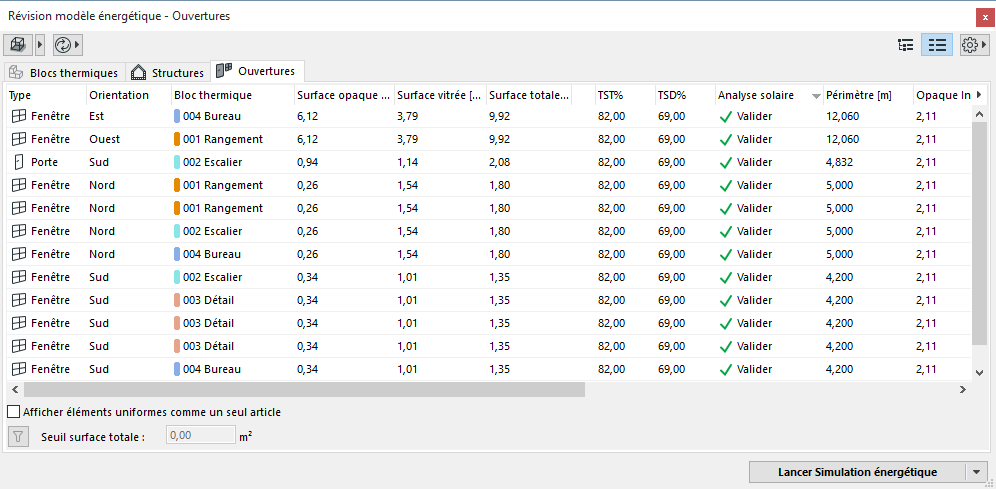Screen dimensions: 996x489
Task: Open the settings gear dropdown
Action: [973, 45]
